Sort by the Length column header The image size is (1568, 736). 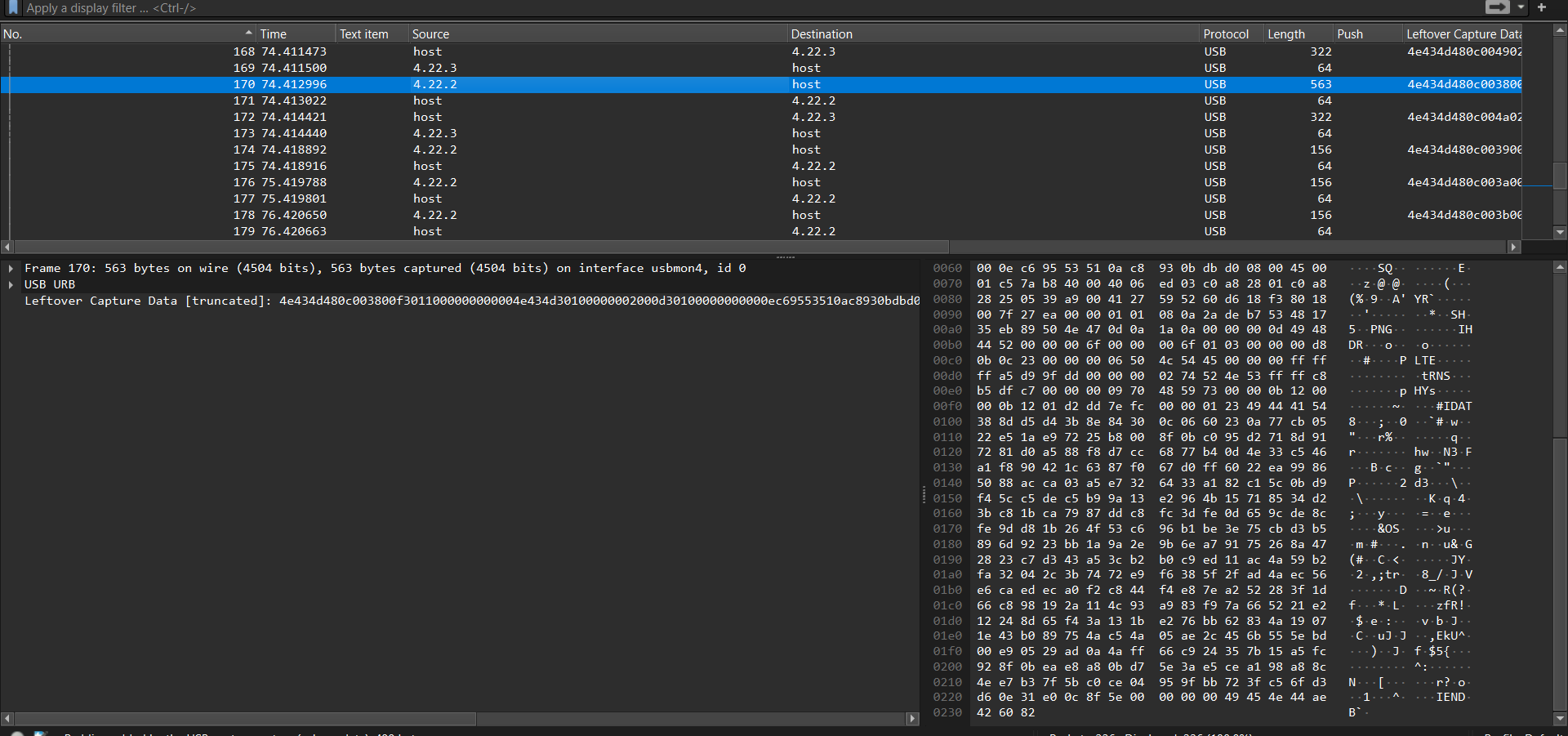coord(1298,33)
